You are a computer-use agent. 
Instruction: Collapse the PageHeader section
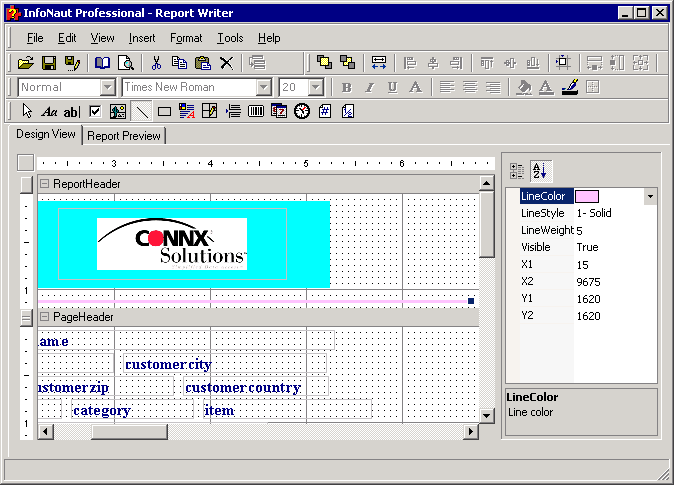44,317
